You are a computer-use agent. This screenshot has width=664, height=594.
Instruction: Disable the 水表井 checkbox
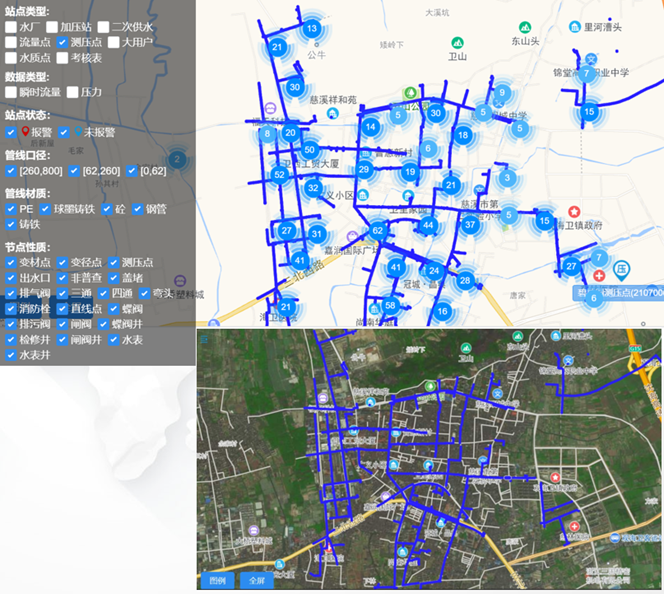[11, 355]
